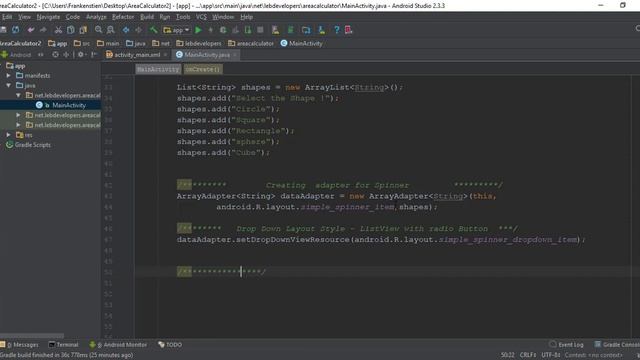
Task: Open the app run configuration dropdown
Action: (176, 30)
